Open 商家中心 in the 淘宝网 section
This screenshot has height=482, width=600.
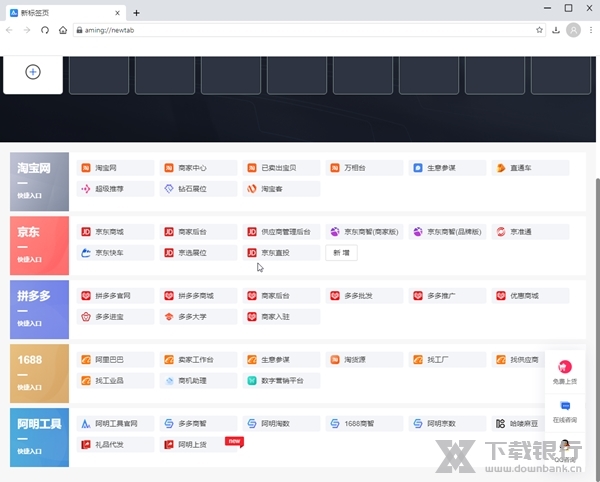coord(198,168)
